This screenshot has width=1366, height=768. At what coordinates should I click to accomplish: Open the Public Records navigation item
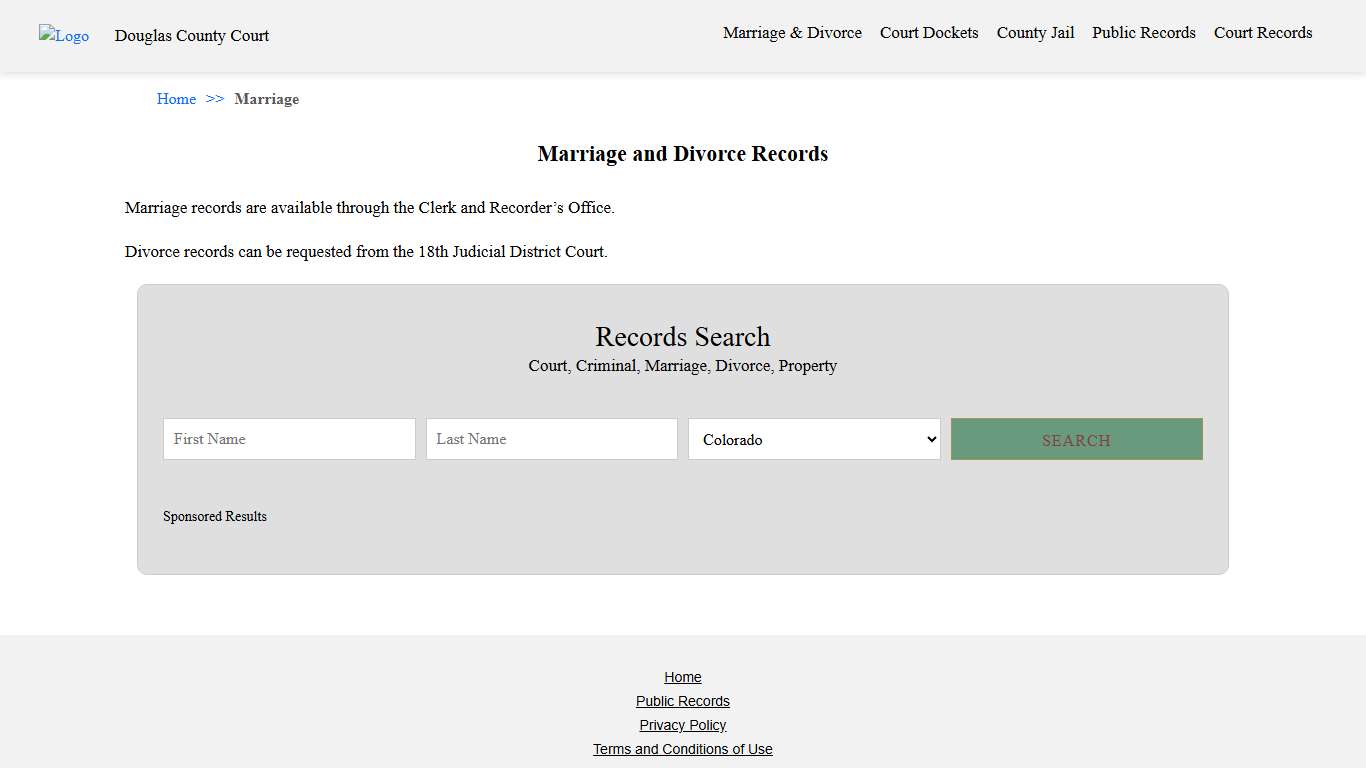click(1143, 33)
